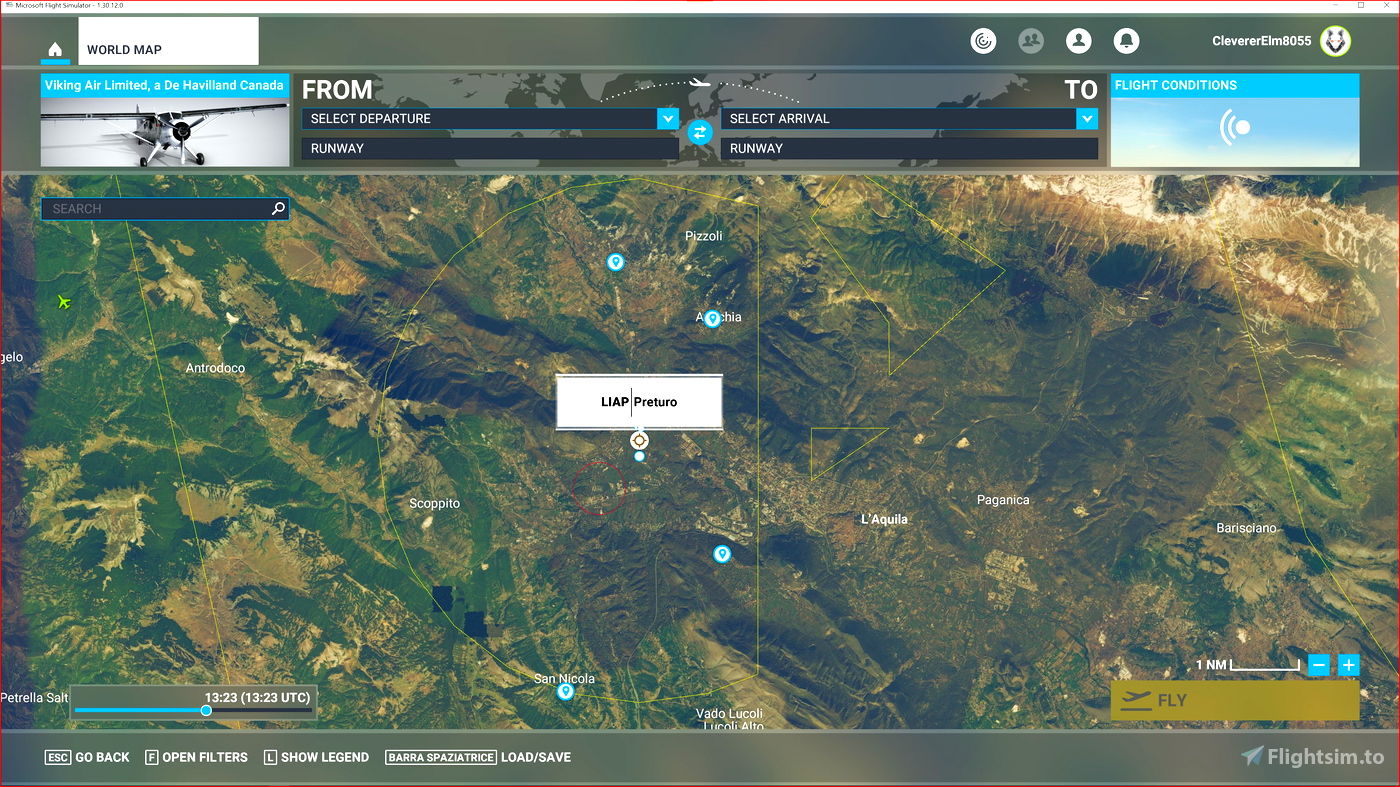Swap departure and arrival with the arrows icon
Screen dimensions: 1400x787
[x=700, y=132]
